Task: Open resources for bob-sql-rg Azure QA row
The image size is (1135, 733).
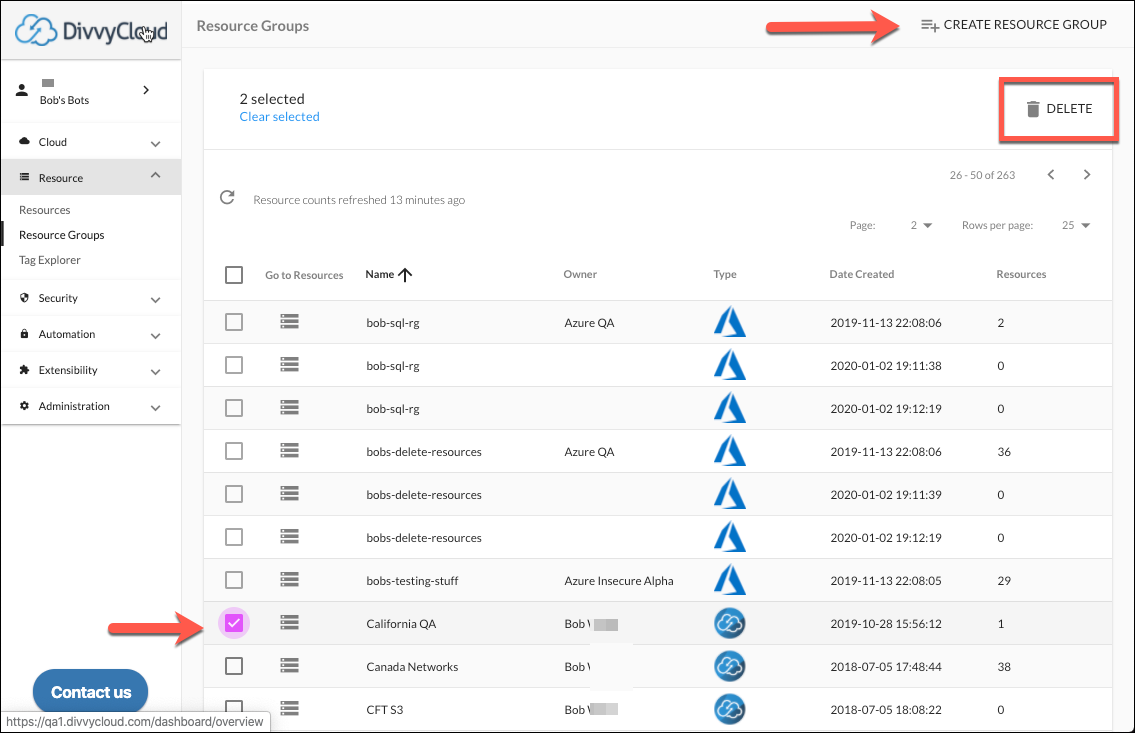Action: [290, 321]
